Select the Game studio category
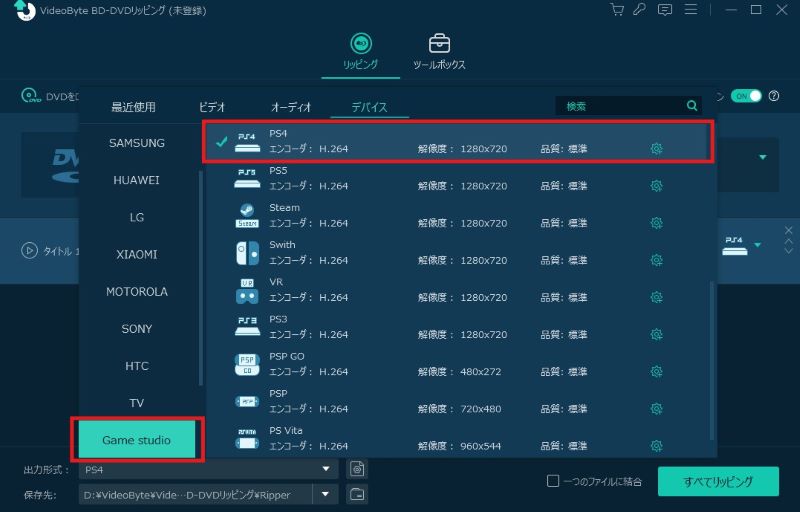The height and width of the screenshot is (512, 800). pyautogui.click(x=137, y=440)
